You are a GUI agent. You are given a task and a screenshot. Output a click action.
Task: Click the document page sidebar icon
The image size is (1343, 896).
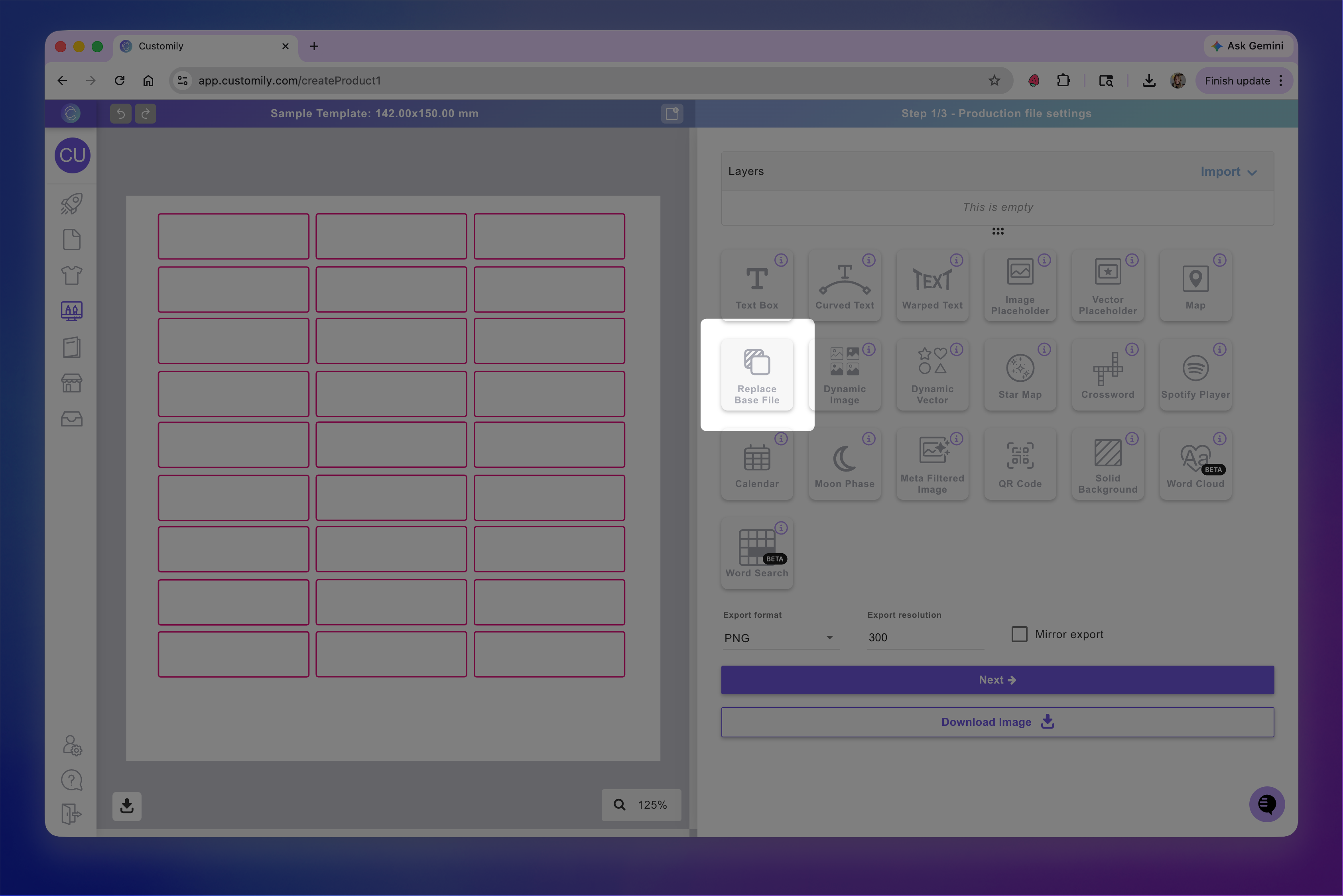coord(71,240)
